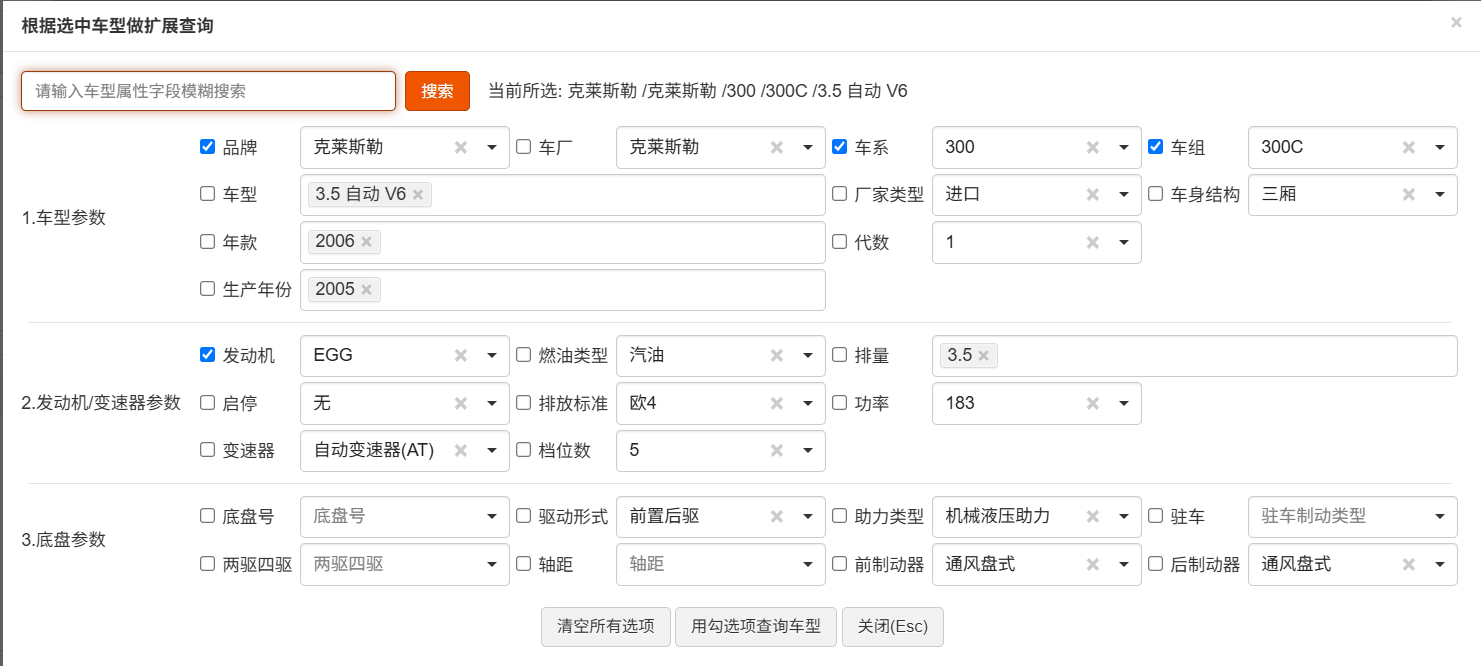Screen dimensions: 1481x666
Task: Check the 燃油类型 checkbox
Action: pos(523,355)
